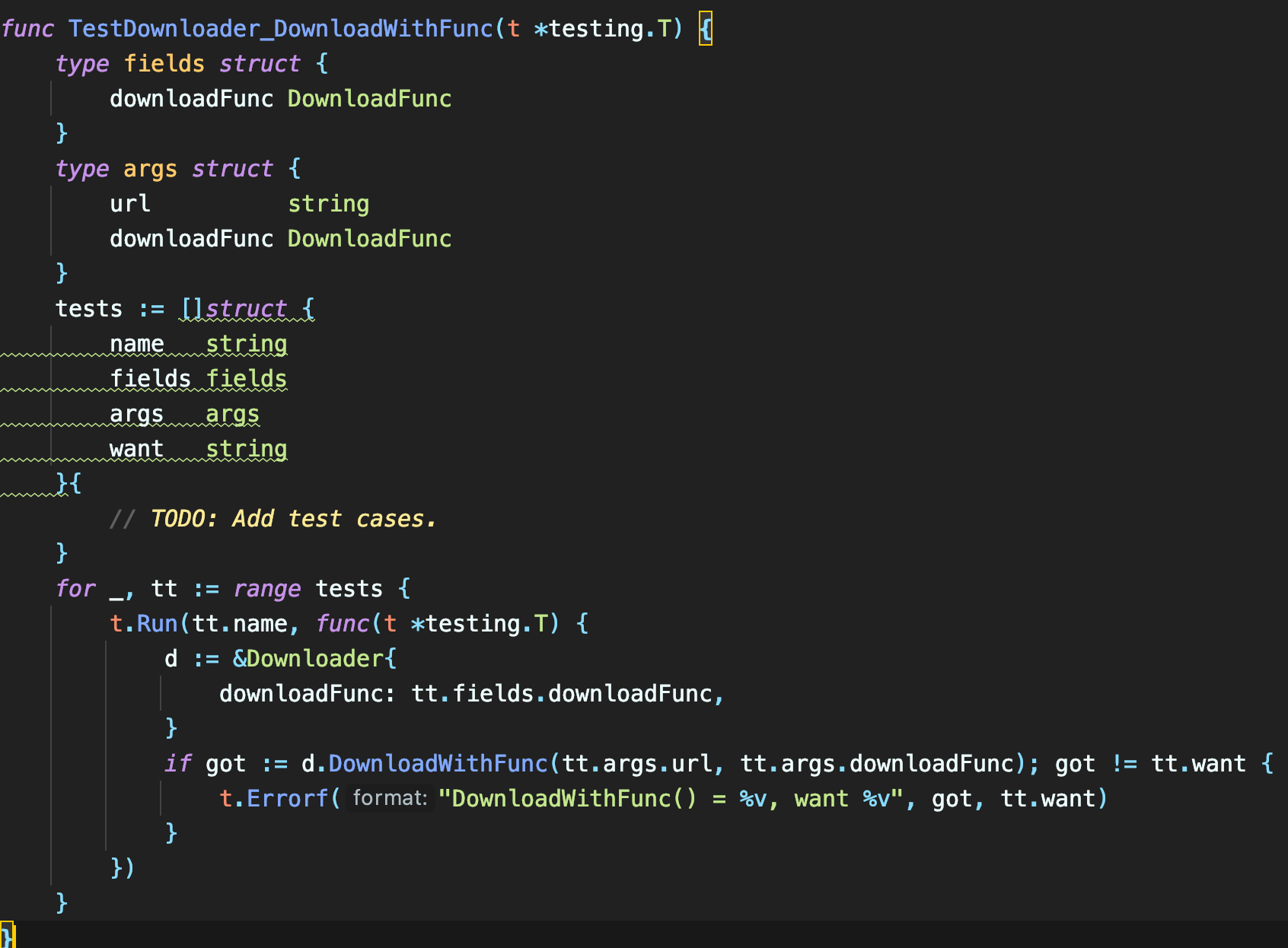
Task: Click the highlighted closing brace at bottom
Action: pos(7,936)
